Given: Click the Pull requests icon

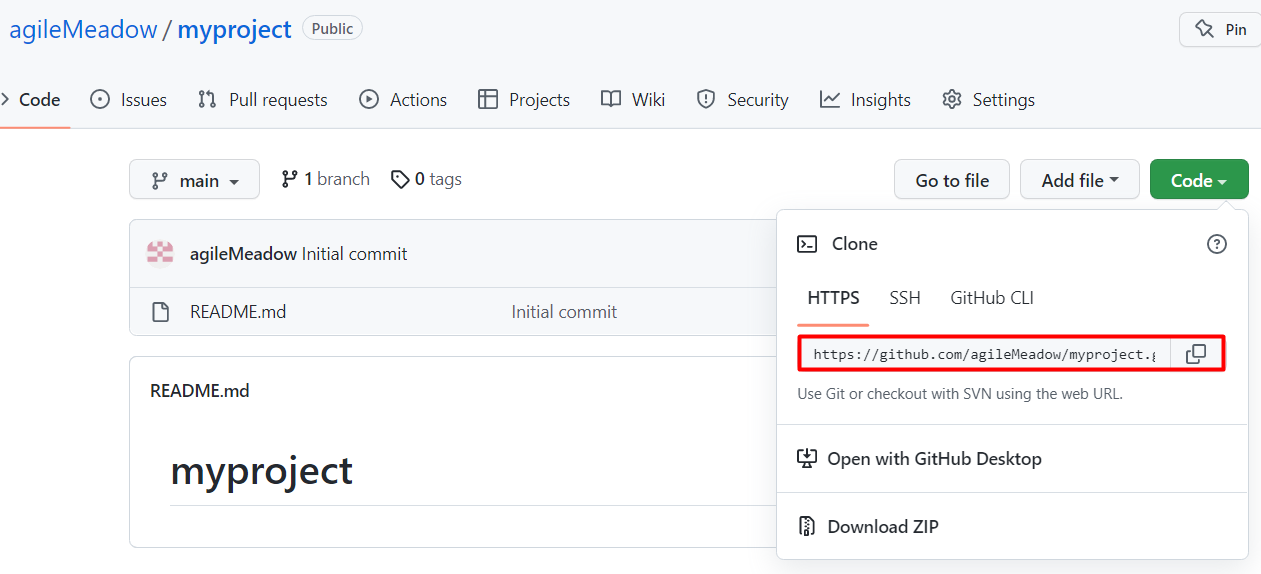Looking at the screenshot, I should pyautogui.click(x=207, y=99).
